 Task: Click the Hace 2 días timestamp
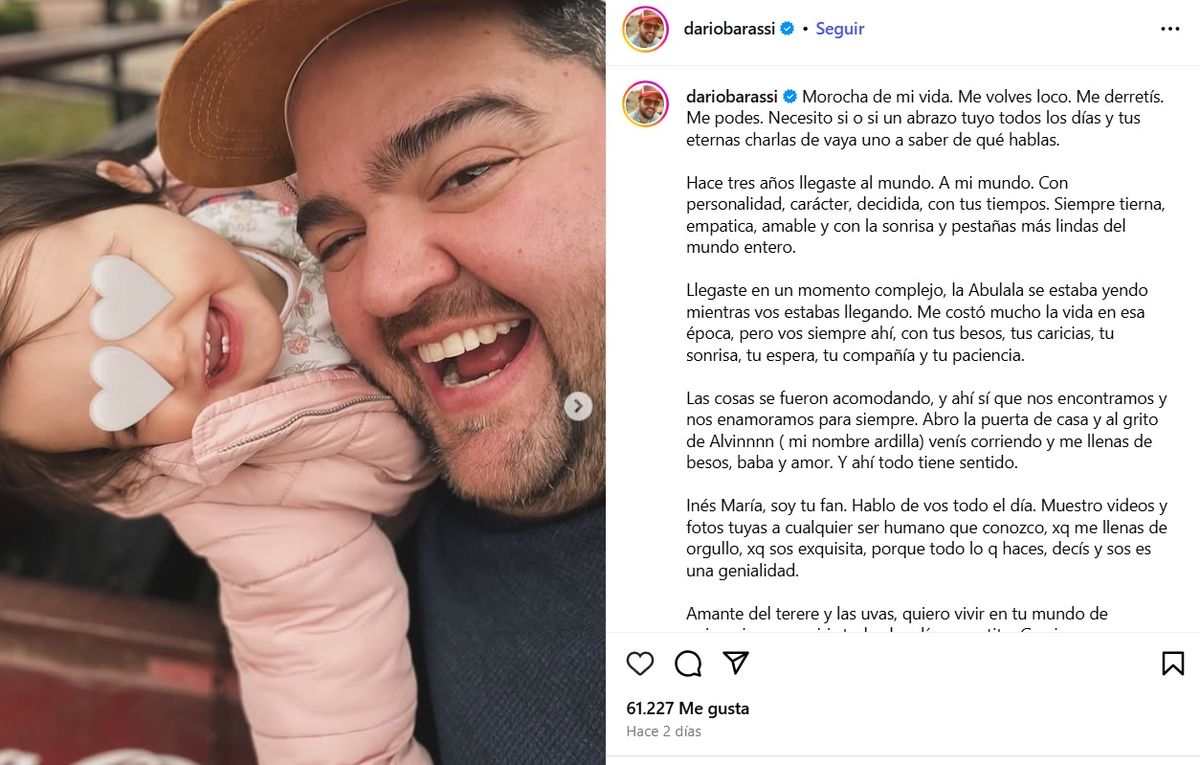tap(664, 731)
